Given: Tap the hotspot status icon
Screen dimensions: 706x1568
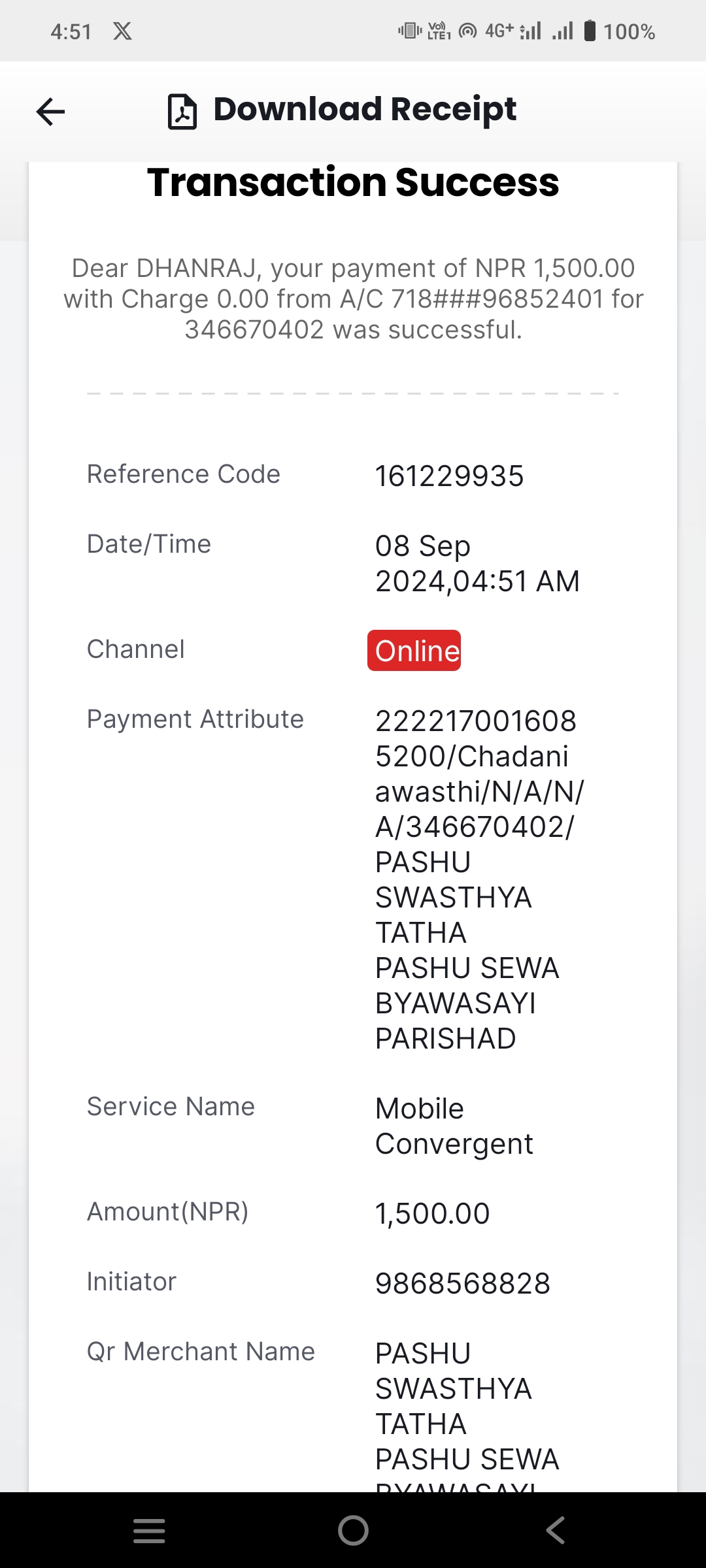Looking at the screenshot, I should point(468,31).
